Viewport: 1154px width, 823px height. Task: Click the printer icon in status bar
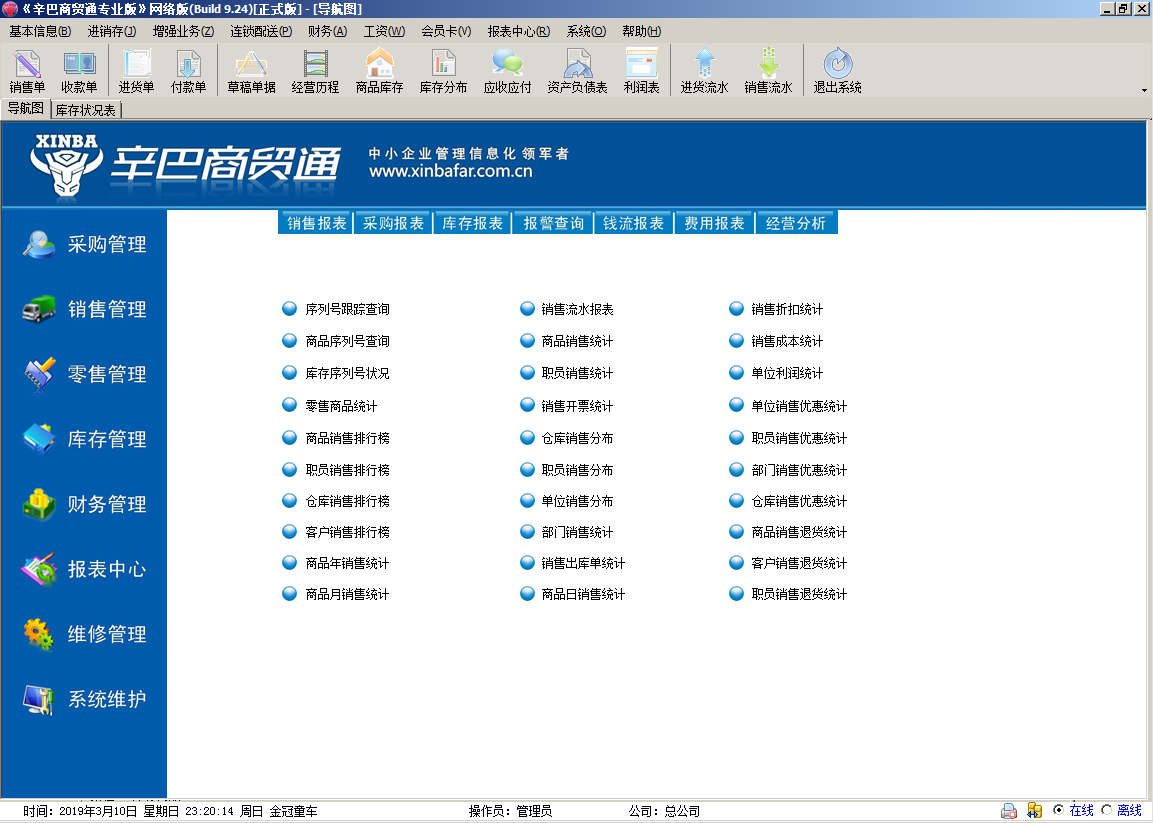coord(1009,811)
